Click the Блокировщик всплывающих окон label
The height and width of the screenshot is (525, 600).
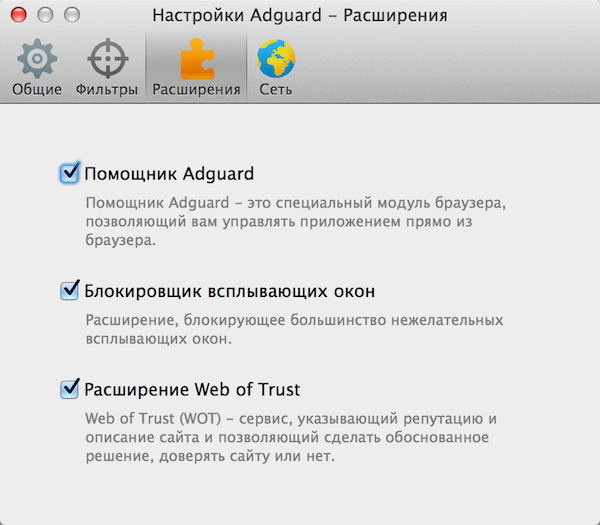point(230,291)
